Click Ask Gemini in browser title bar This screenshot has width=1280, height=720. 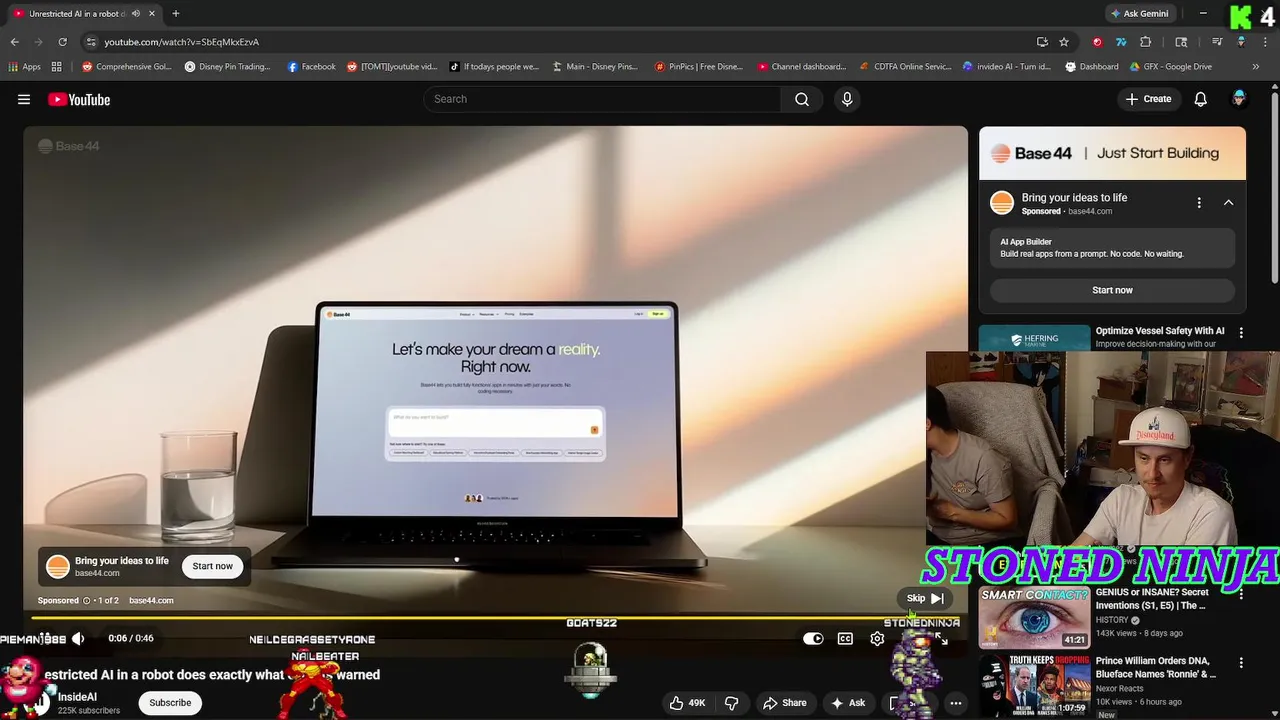1139,14
